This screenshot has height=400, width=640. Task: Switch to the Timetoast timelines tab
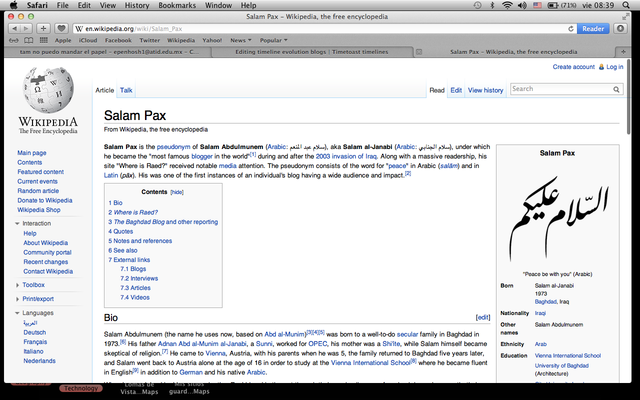click(x=312, y=52)
